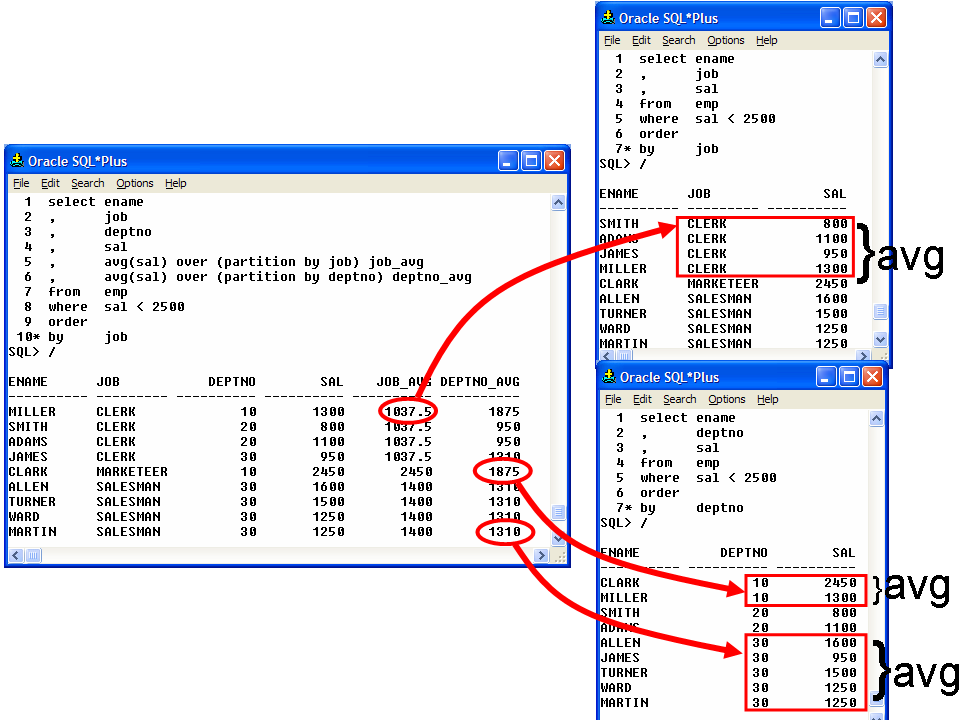Open Options menu in the left SQL*Plus window
This screenshot has width=960, height=720.
pos(134,183)
